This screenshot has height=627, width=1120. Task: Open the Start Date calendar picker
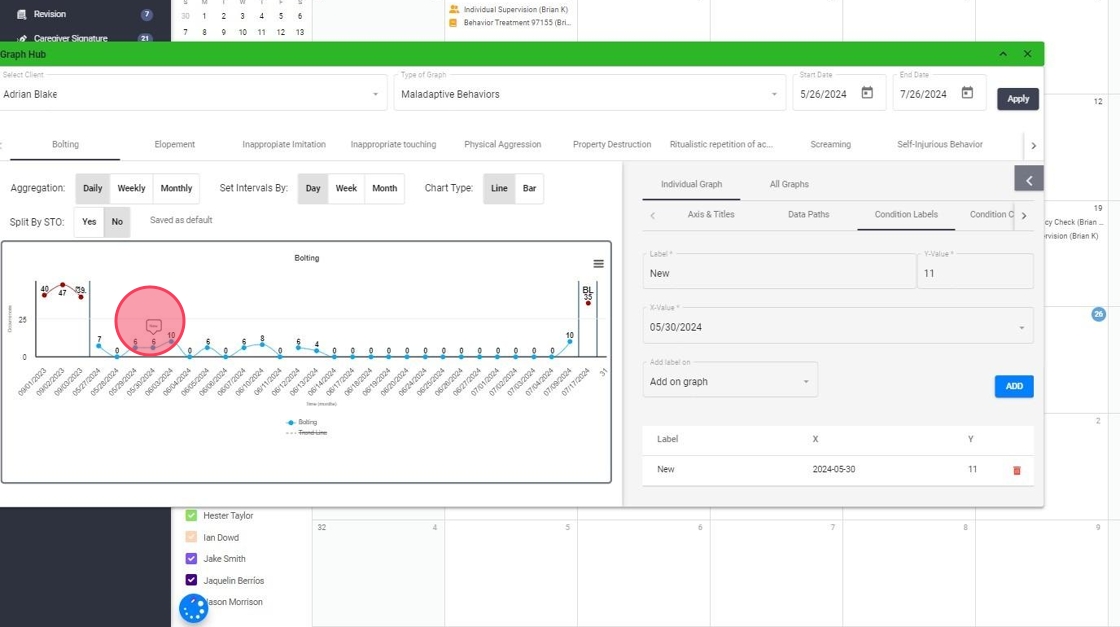(x=867, y=94)
